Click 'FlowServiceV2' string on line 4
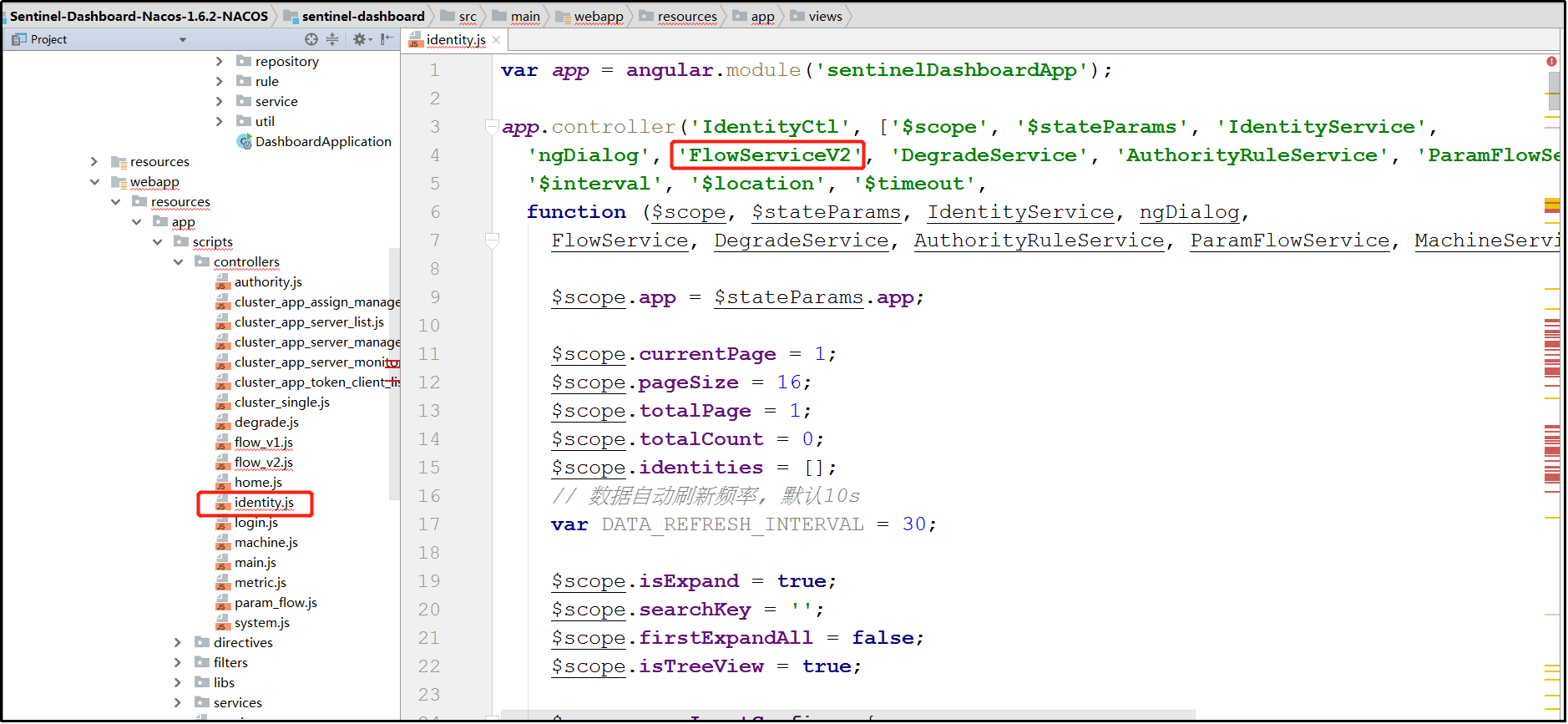Image resolution: width=1568 pixels, height=724 pixels. click(769, 155)
